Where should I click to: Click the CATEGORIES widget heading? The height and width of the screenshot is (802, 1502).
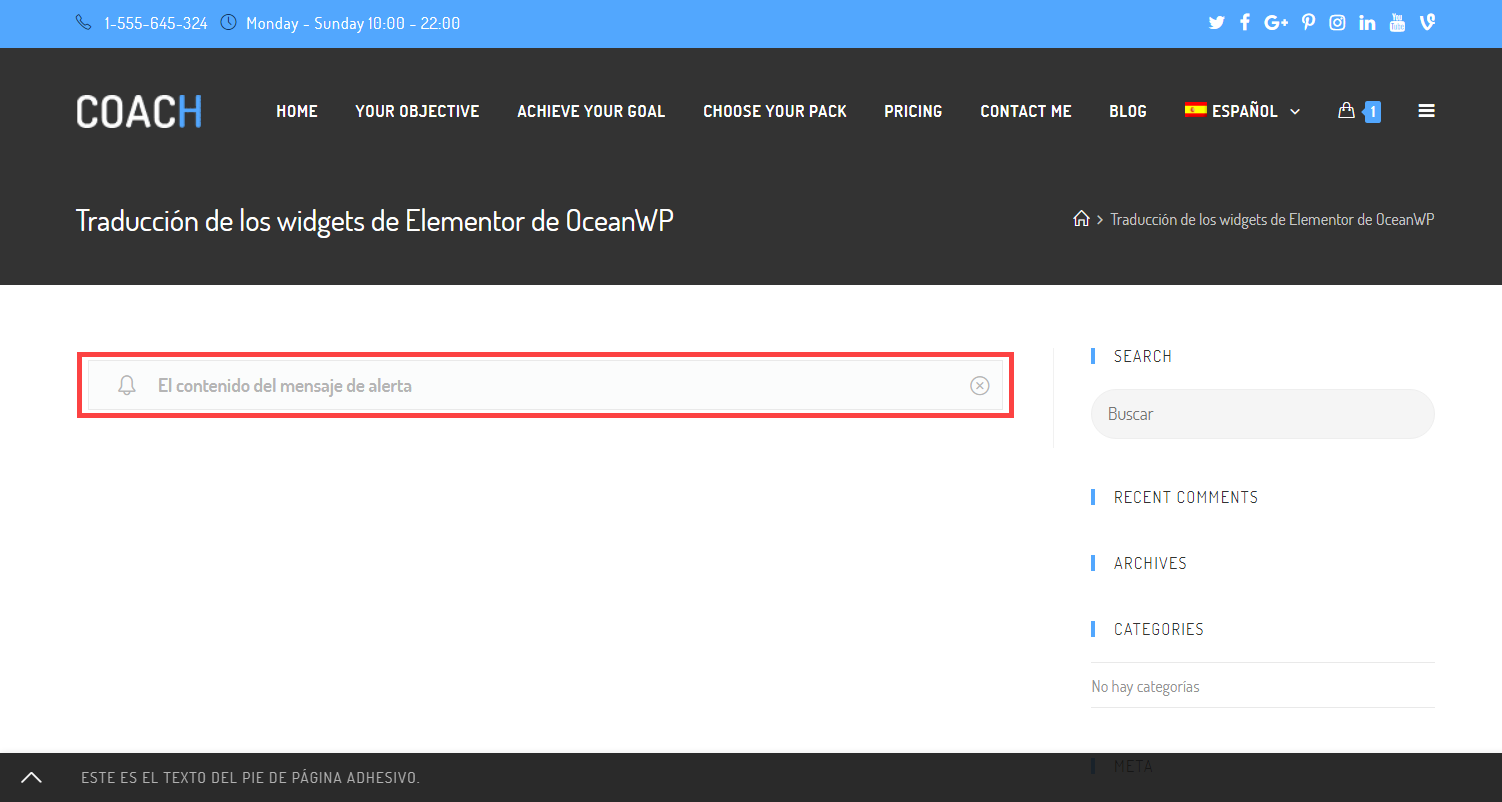(x=1159, y=629)
